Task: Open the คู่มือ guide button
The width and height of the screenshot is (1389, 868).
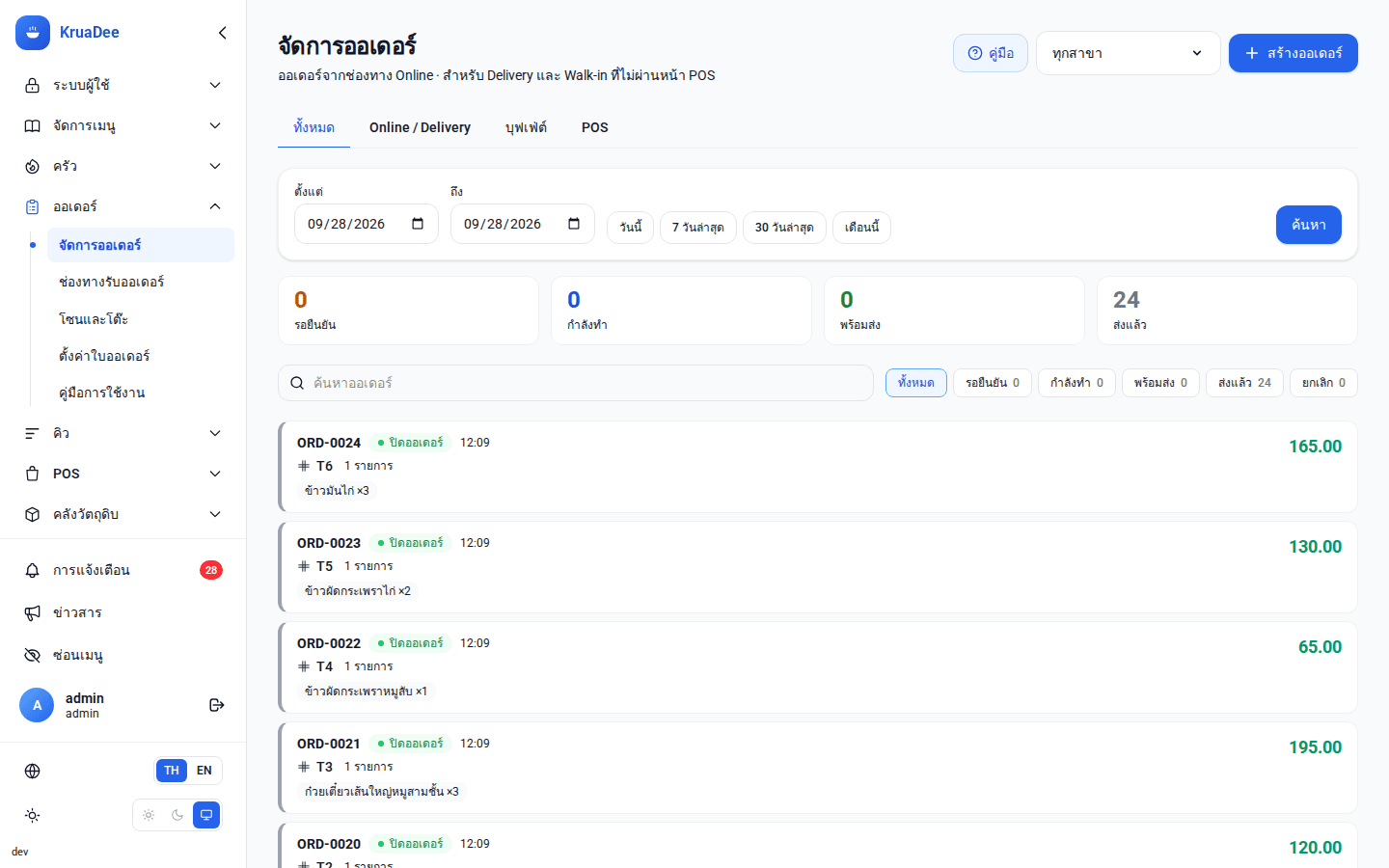Action: [991, 53]
